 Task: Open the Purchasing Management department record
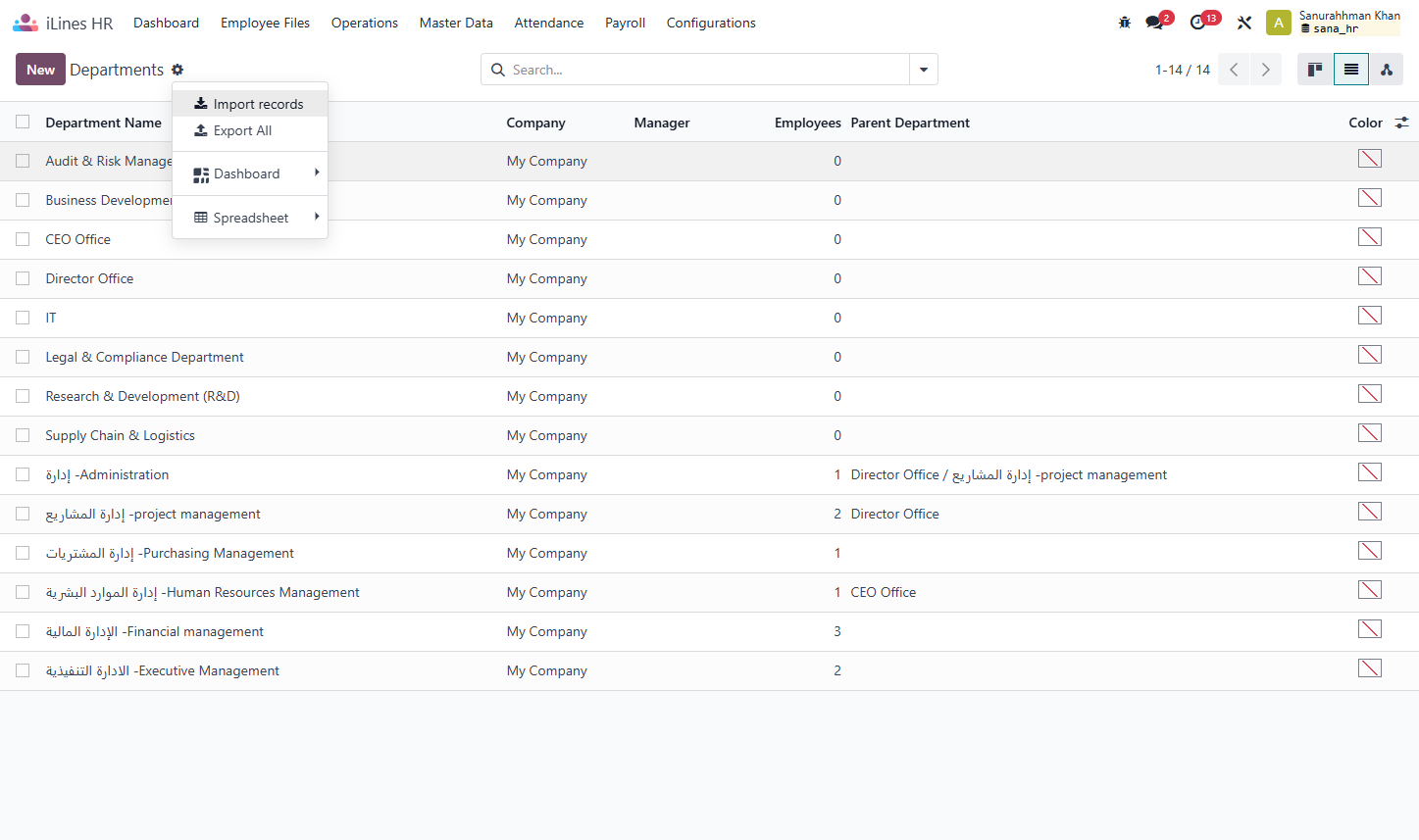170,553
